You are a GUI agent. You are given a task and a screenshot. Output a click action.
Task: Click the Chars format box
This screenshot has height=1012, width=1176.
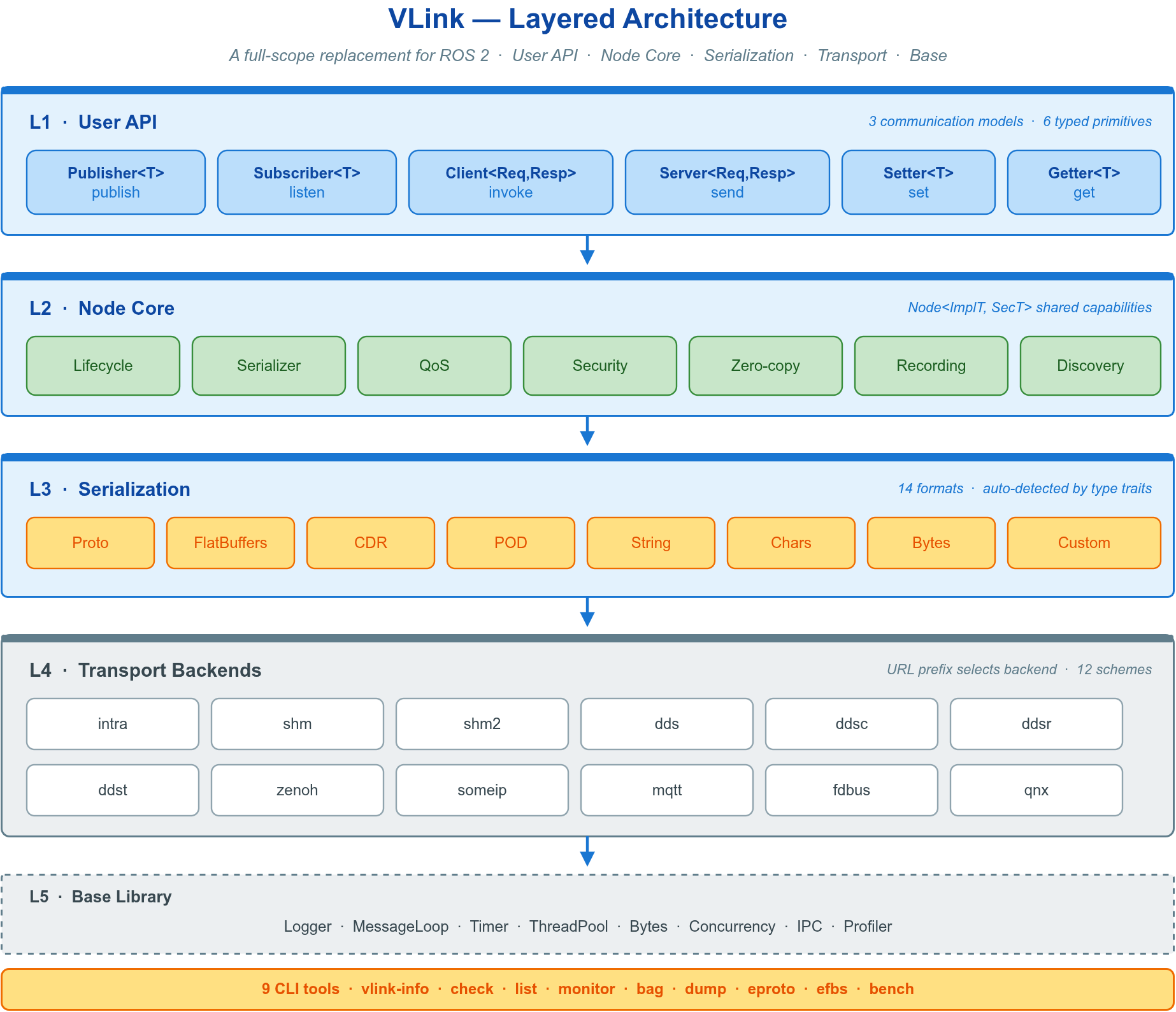pos(791,543)
